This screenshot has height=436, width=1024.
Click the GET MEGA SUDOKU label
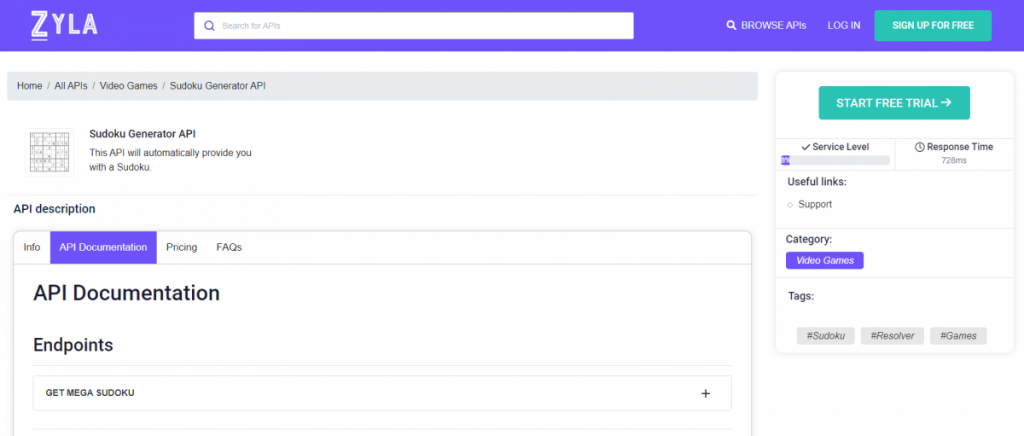(x=90, y=393)
